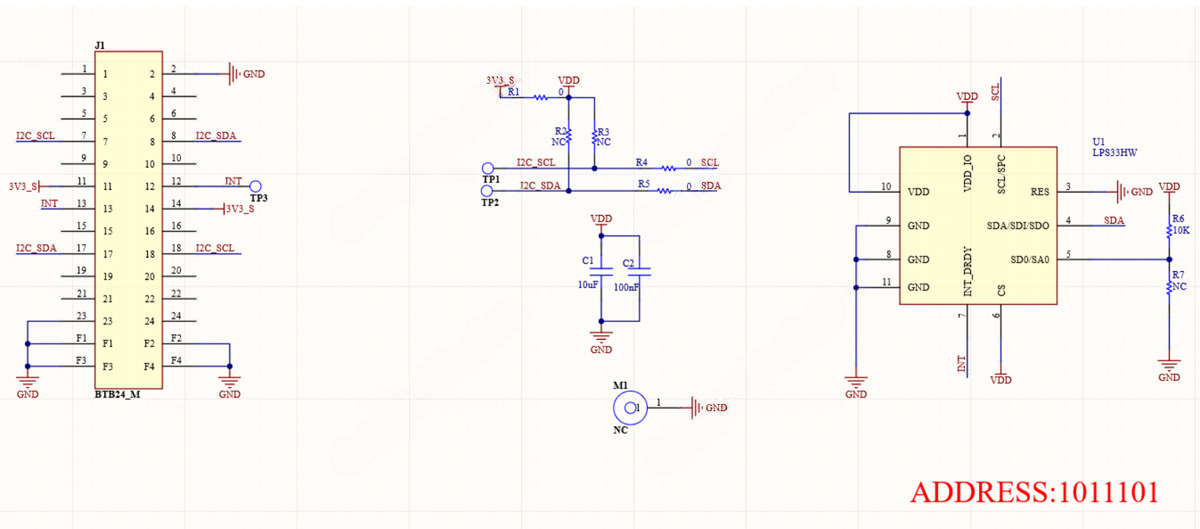Click the BTB24_M connector label
Screen dimensions: 1200x529
pos(116,396)
